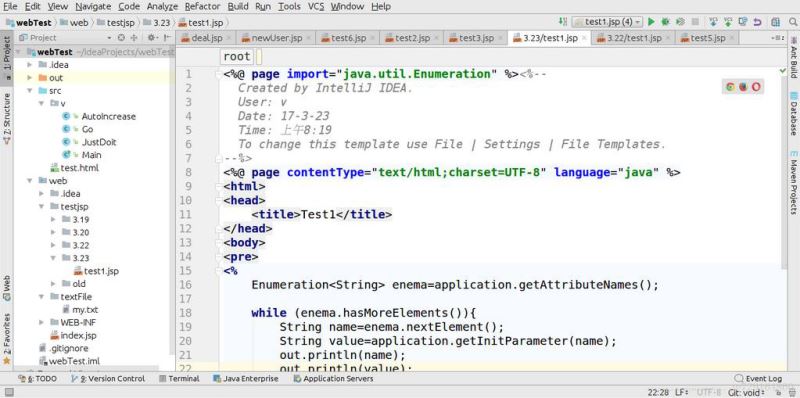Run test1.jsp with the green Run icon
This screenshot has width=800, height=398.
coord(651,22)
